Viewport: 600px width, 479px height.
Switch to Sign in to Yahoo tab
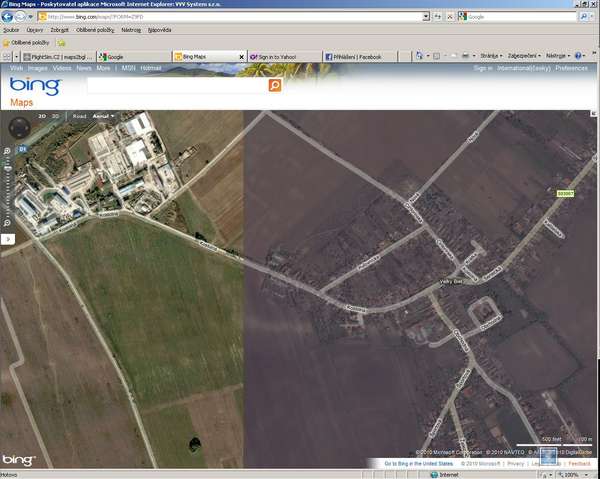tap(284, 57)
